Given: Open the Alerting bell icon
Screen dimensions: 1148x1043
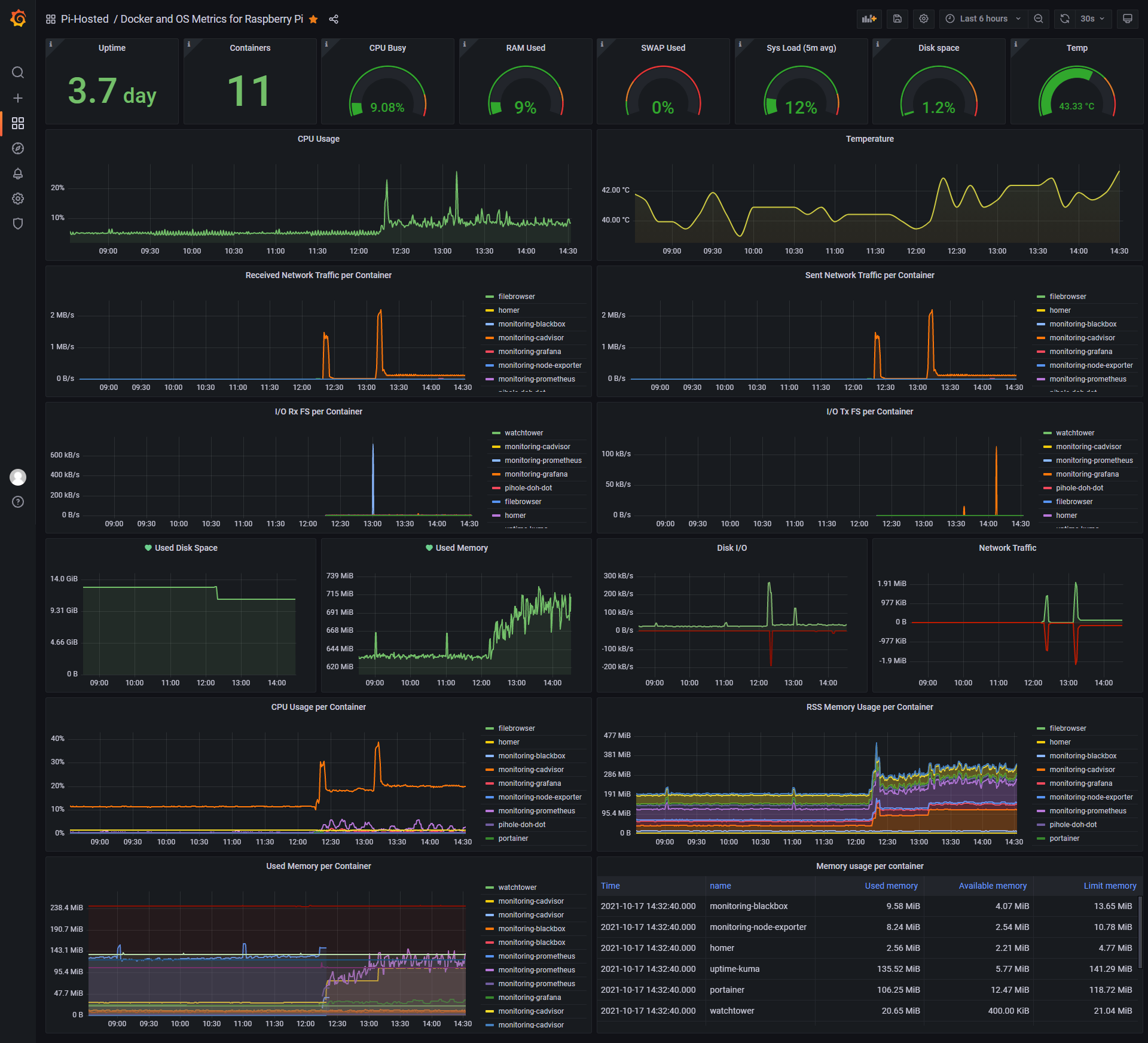Looking at the screenshot, I should pos(18,174).
